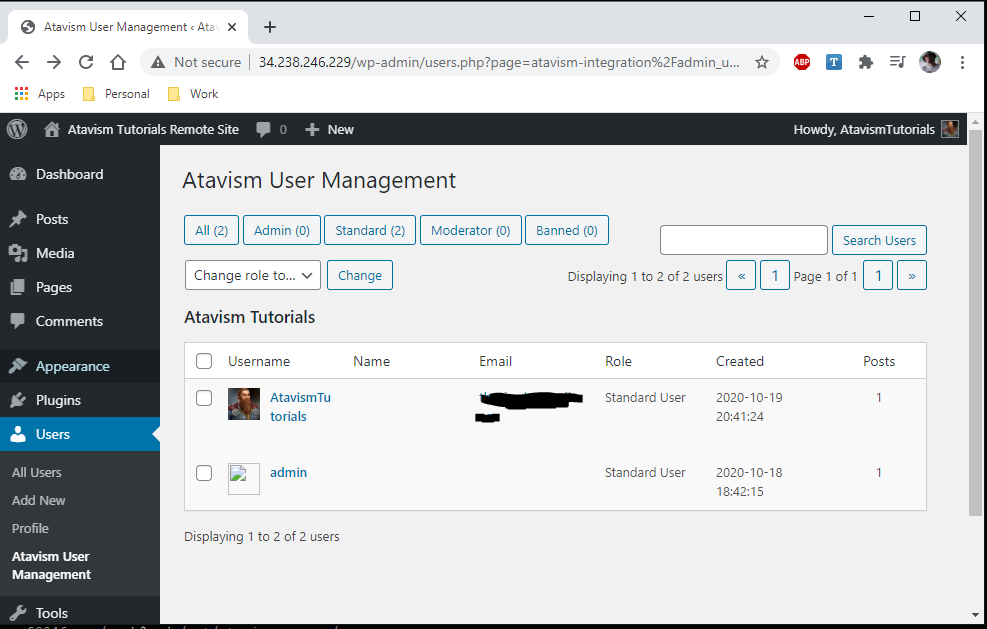Image resolution: width=987 pixels, height=629 pixels.
Task: Click the Adblock Plus extension icon
Action: [x=801, y=62]
